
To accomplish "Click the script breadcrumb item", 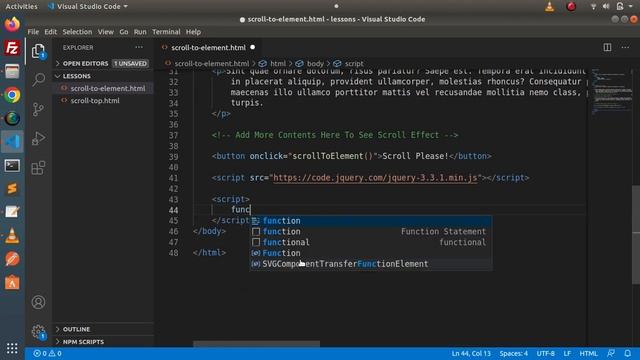I will 353,64.
